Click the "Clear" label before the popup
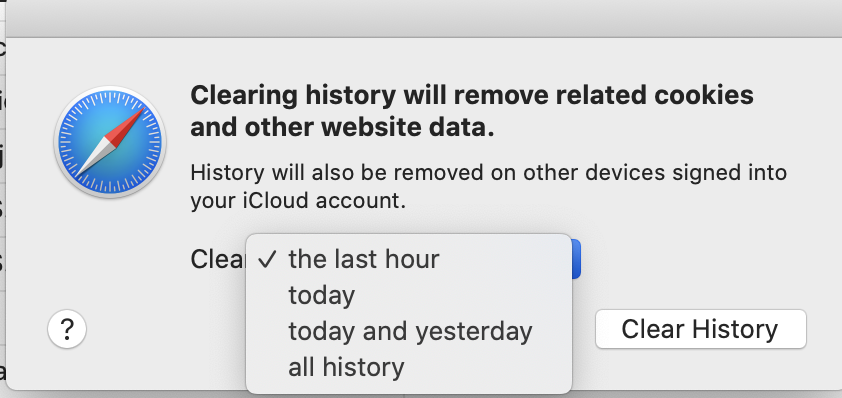842x398 pixels. (x=218, y=259)
